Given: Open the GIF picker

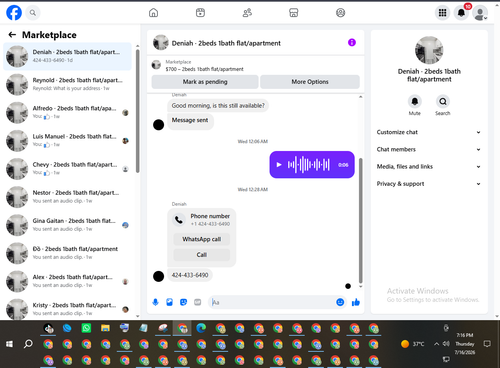Looking at the screenshot, I should coord(198,302).
